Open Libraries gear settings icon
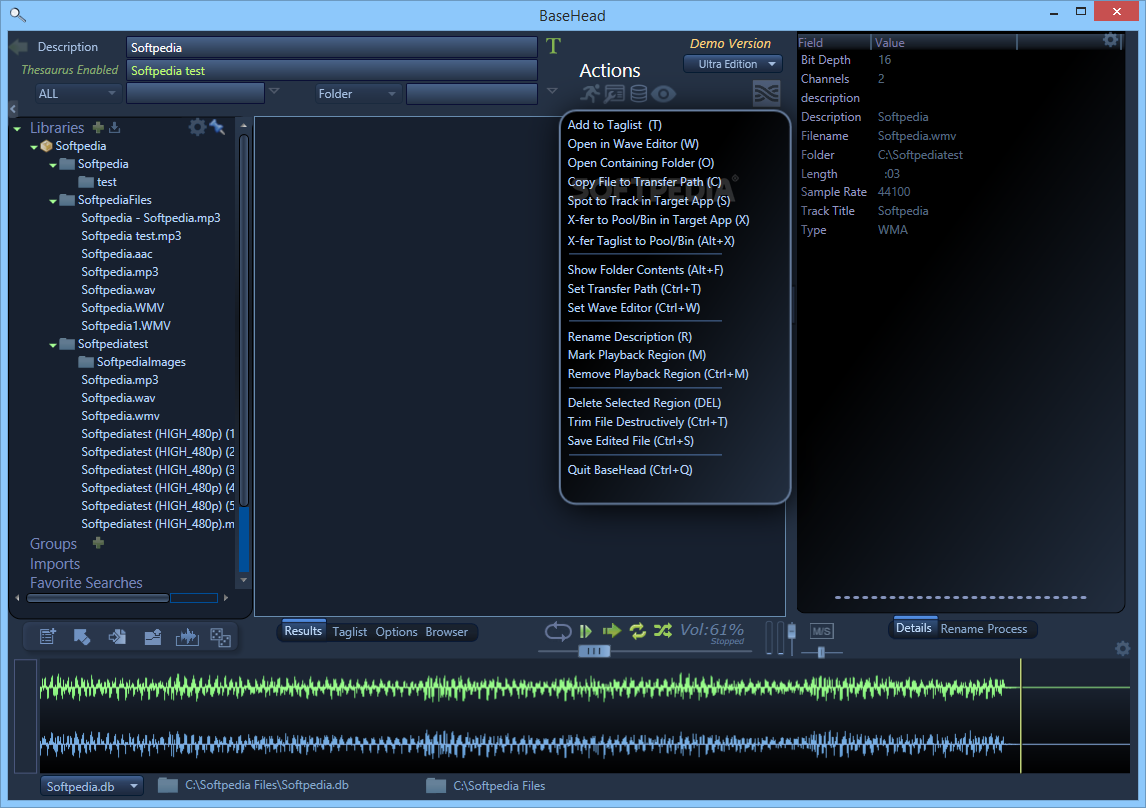The height and width of the screenshot is (808, 1146). coord(197,127)
